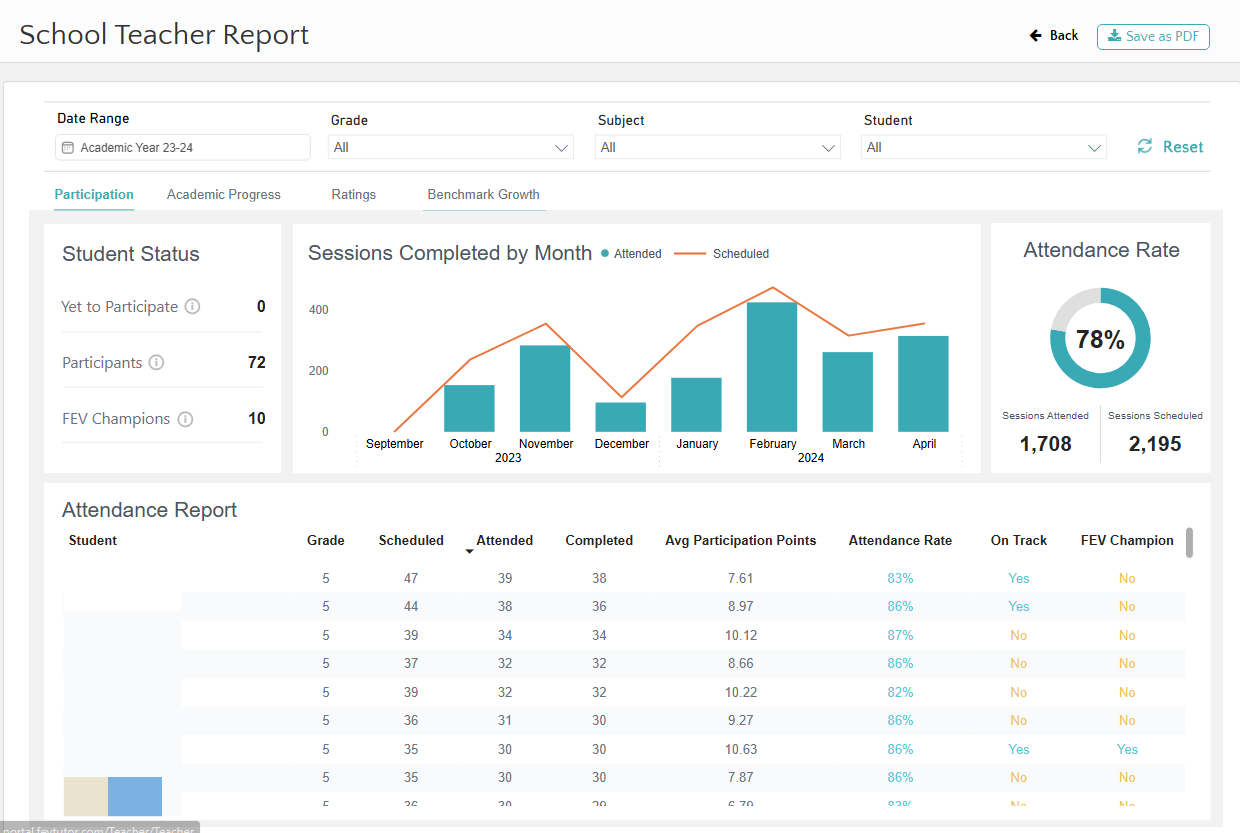Image resolution: width=1240 pixels, height=833 pixels.
Task: Click the March attended bar
Action: pos(848,392)
